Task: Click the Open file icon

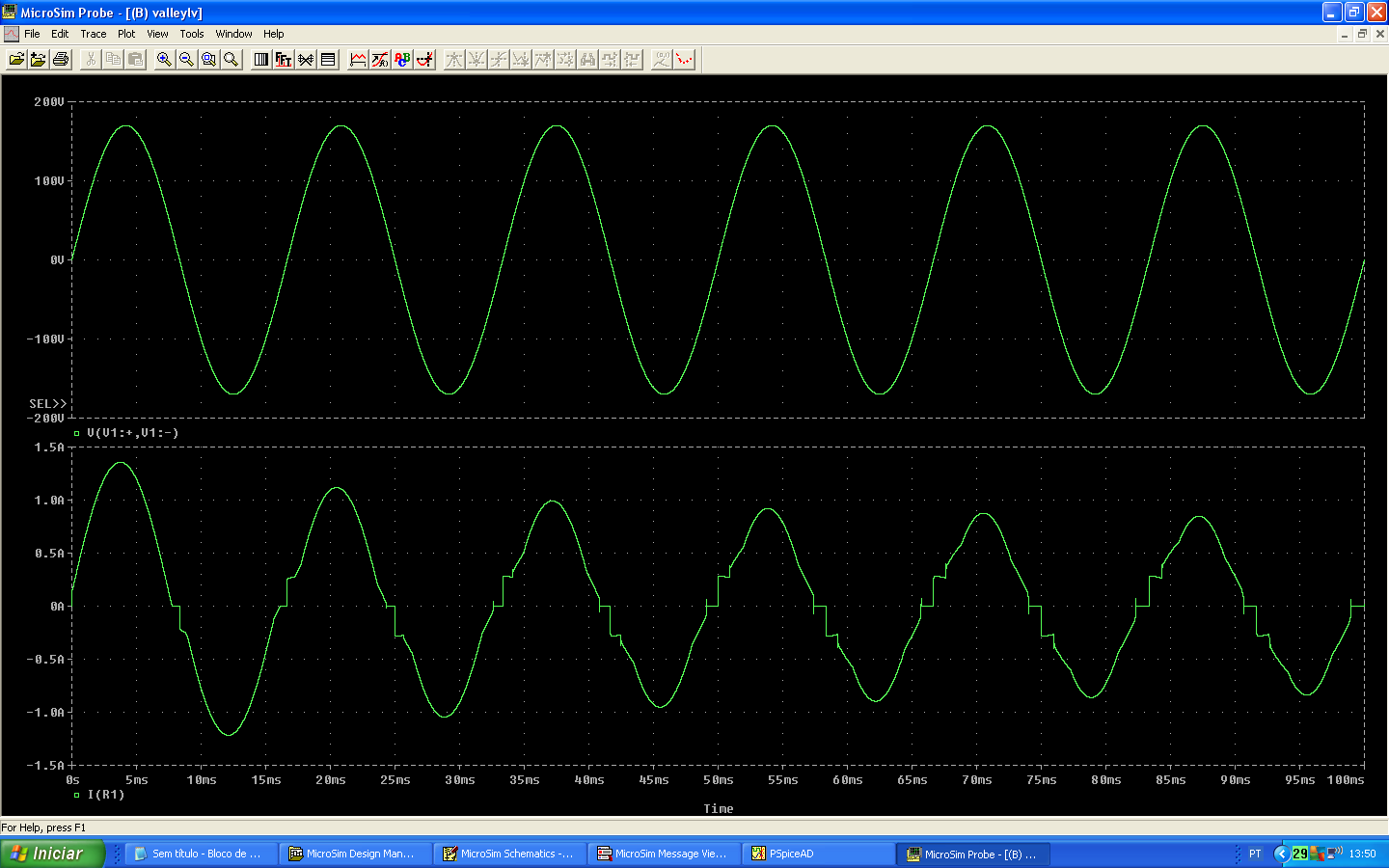Action: [x=16, y=60]
